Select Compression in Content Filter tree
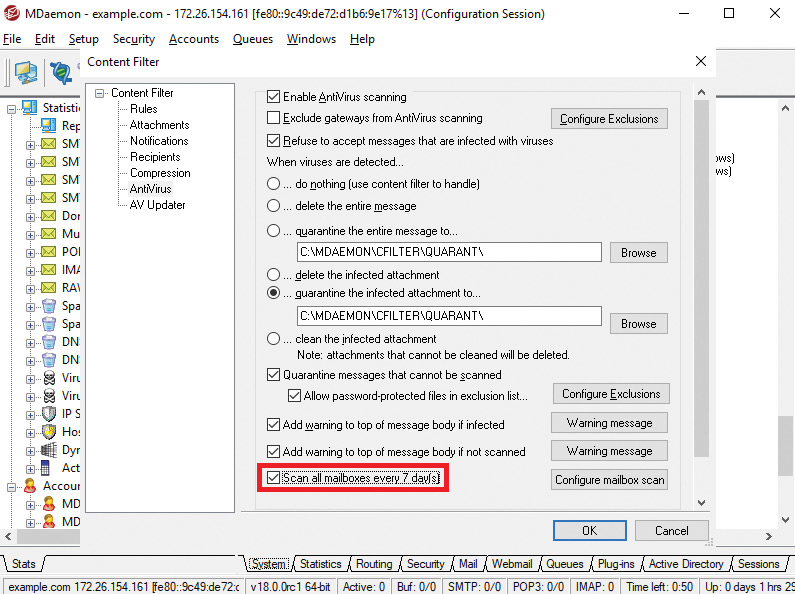The image size is (795, 594). click(x=160, y=173)
